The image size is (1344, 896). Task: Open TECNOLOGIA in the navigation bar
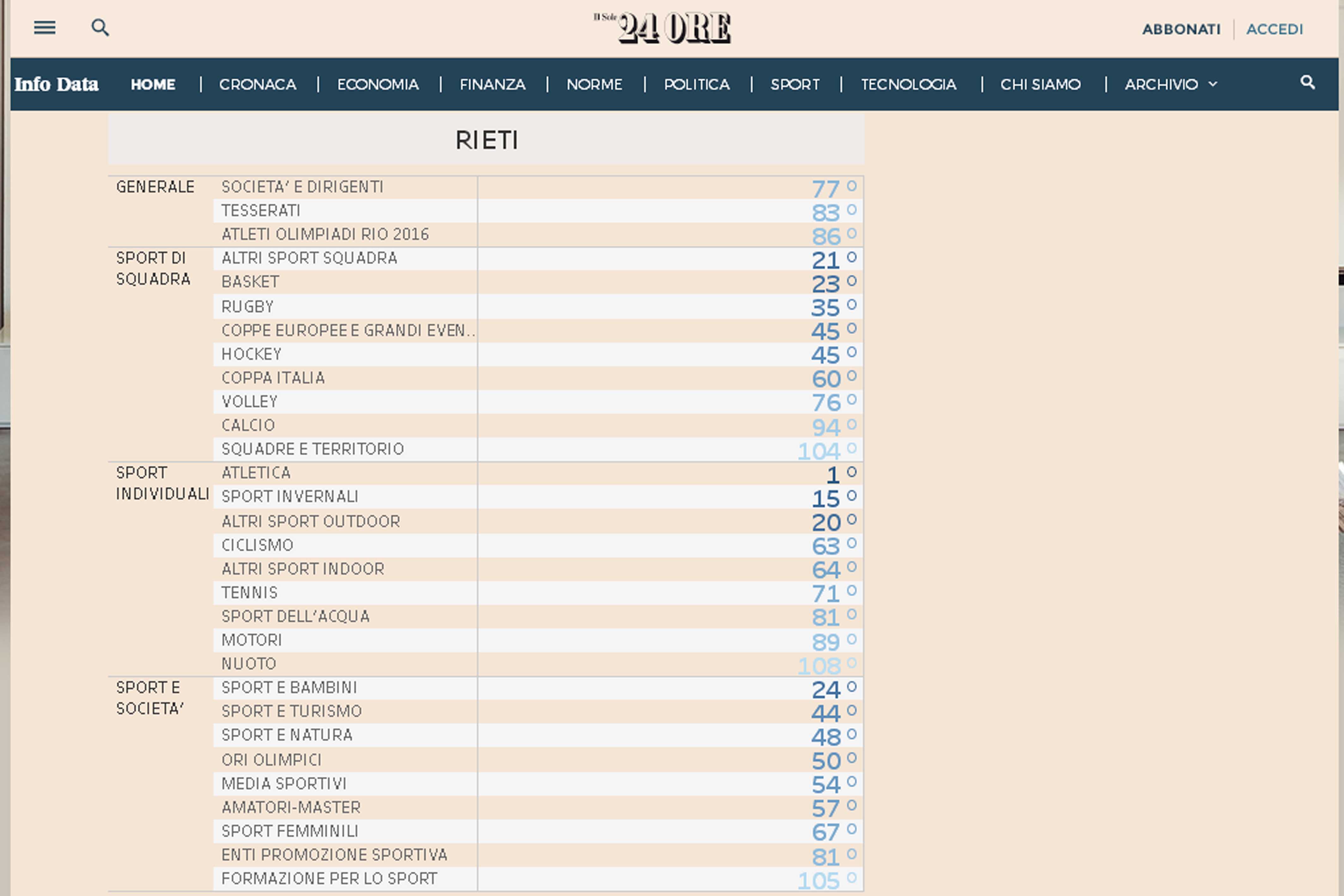tap(908, 84)
